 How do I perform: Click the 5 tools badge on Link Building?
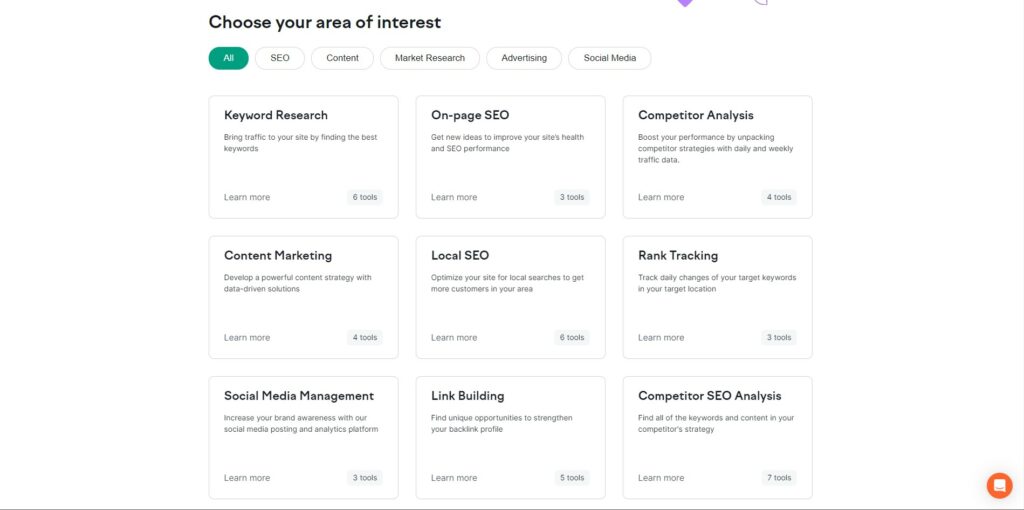tap(571, 478)
